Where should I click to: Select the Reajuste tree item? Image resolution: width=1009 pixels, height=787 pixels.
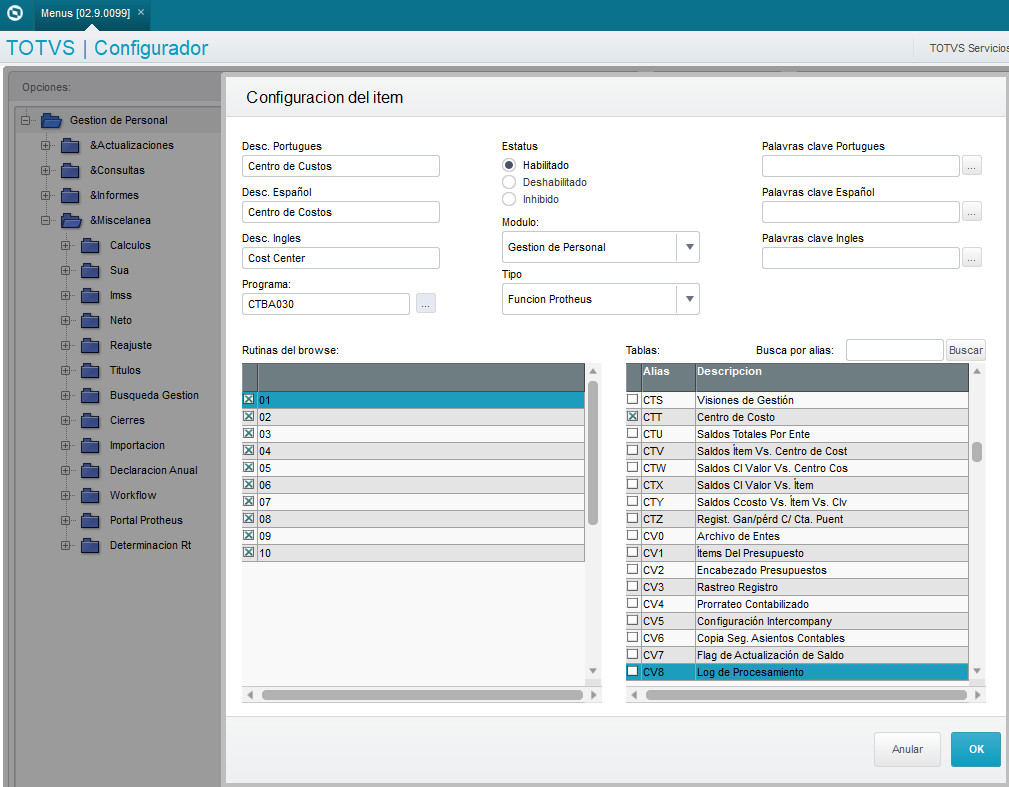point(131,346)
